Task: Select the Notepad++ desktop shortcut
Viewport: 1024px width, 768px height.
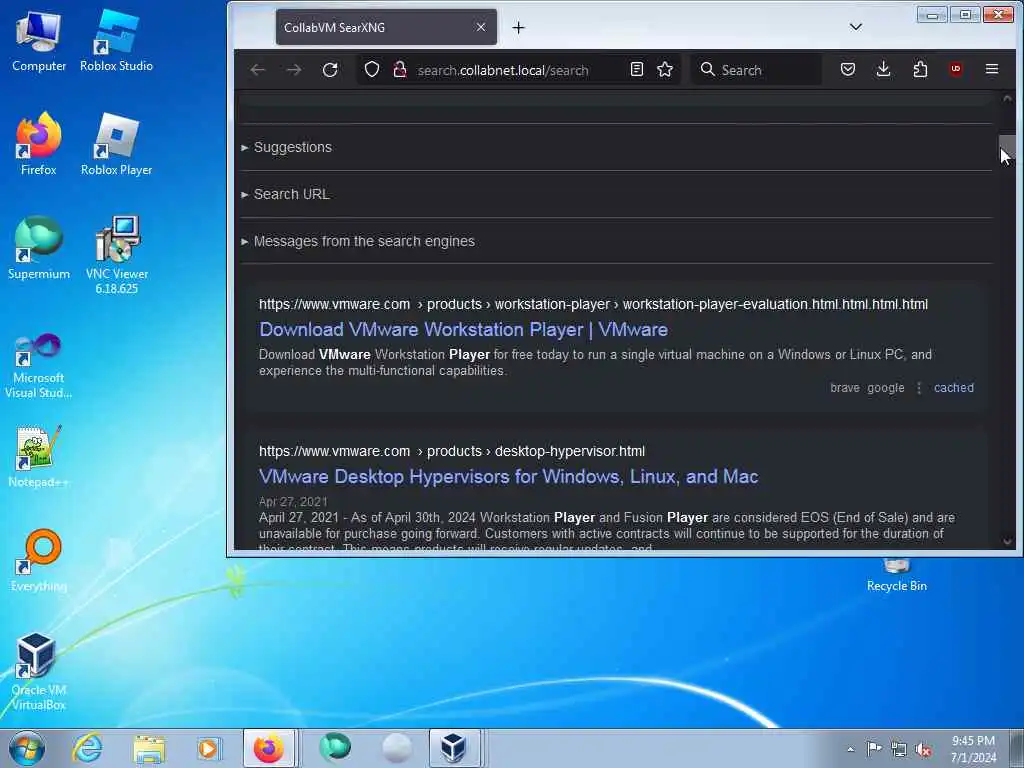Action: [x=39, y=456]
